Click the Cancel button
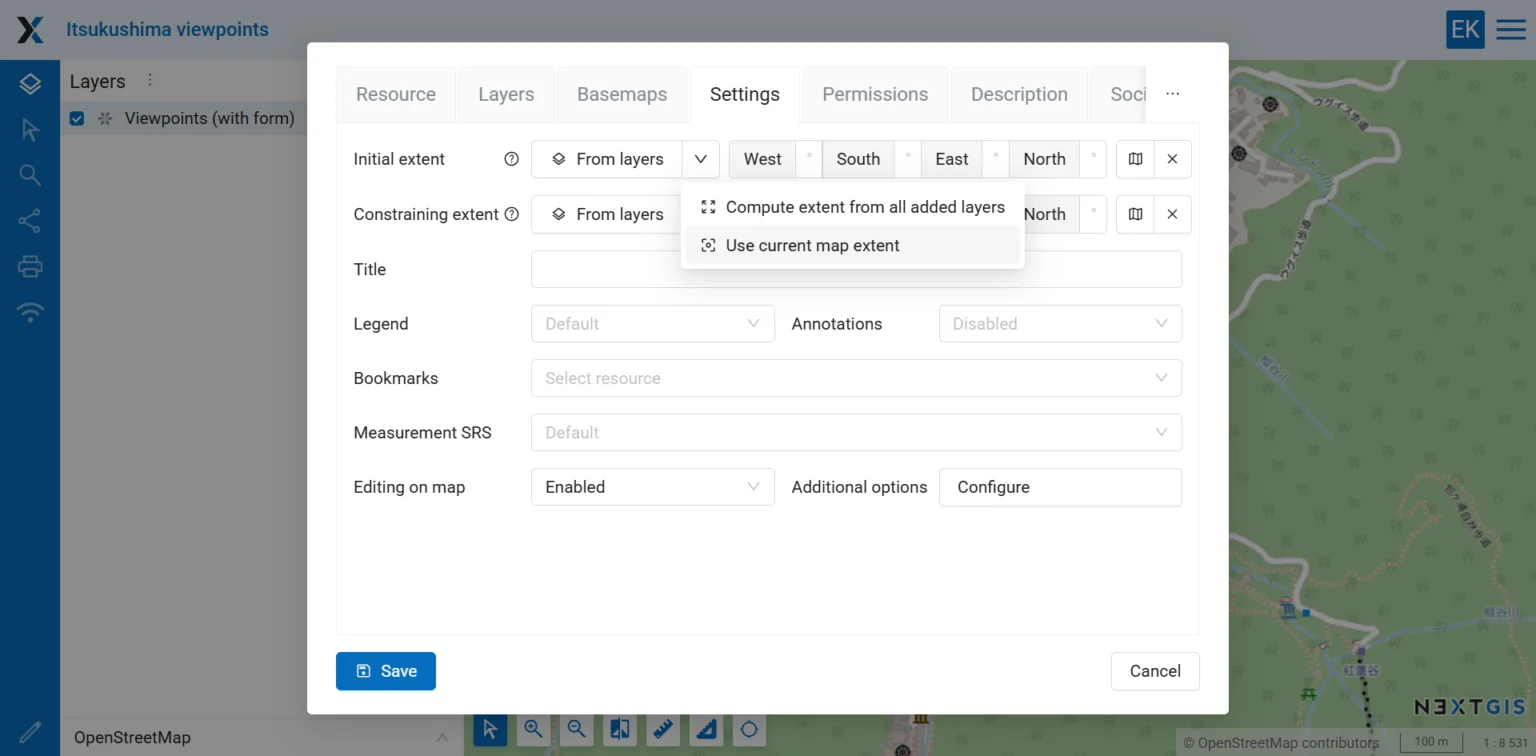1536x756 pixels. pyautogui.click(x=1155, y=671)
